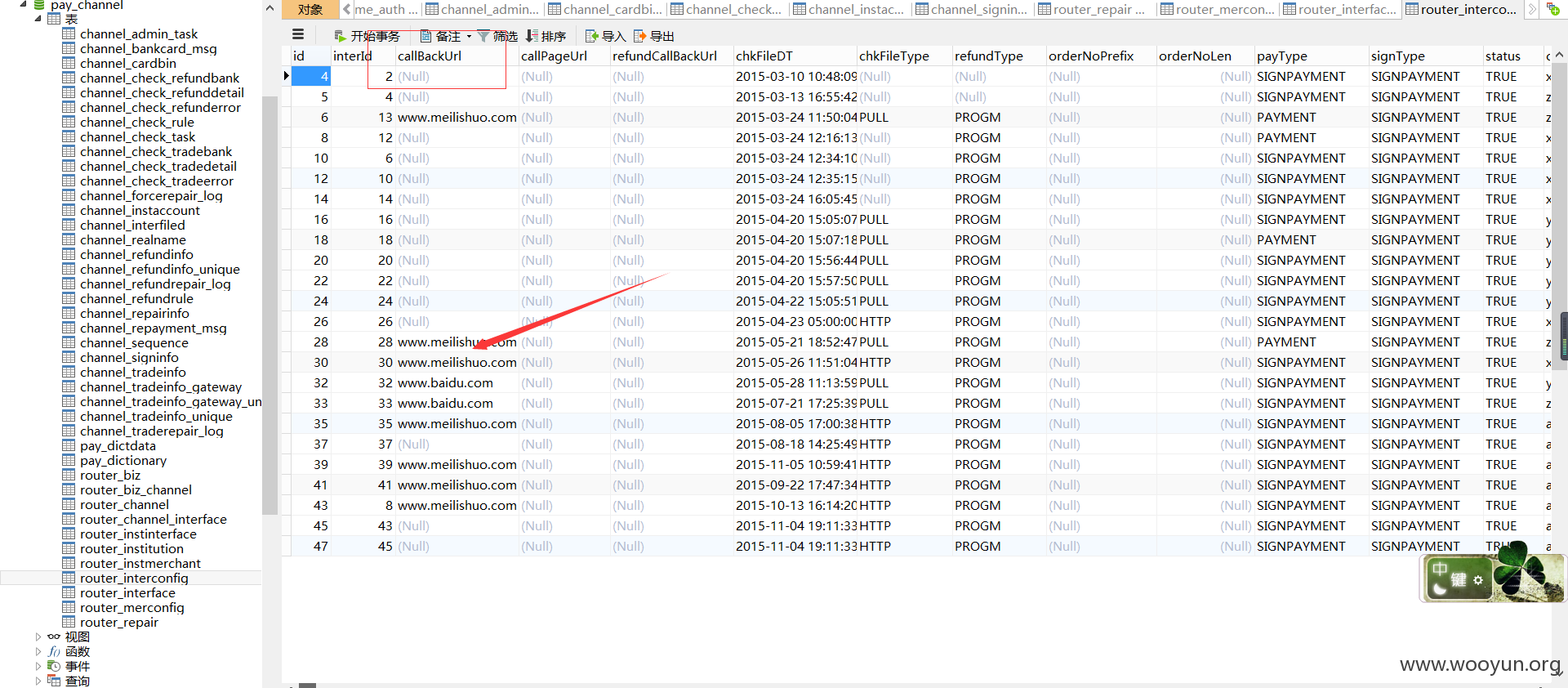This screenshot has width=1568, height=688.
Task: Select channel_cardbin table in tree
Action: [127, 63]
